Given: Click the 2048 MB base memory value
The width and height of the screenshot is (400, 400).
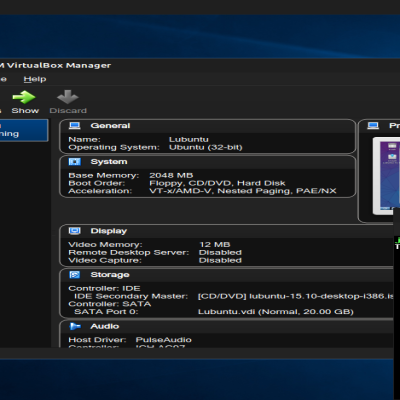Looking at the screenshot, I should [x=171, y=175].
